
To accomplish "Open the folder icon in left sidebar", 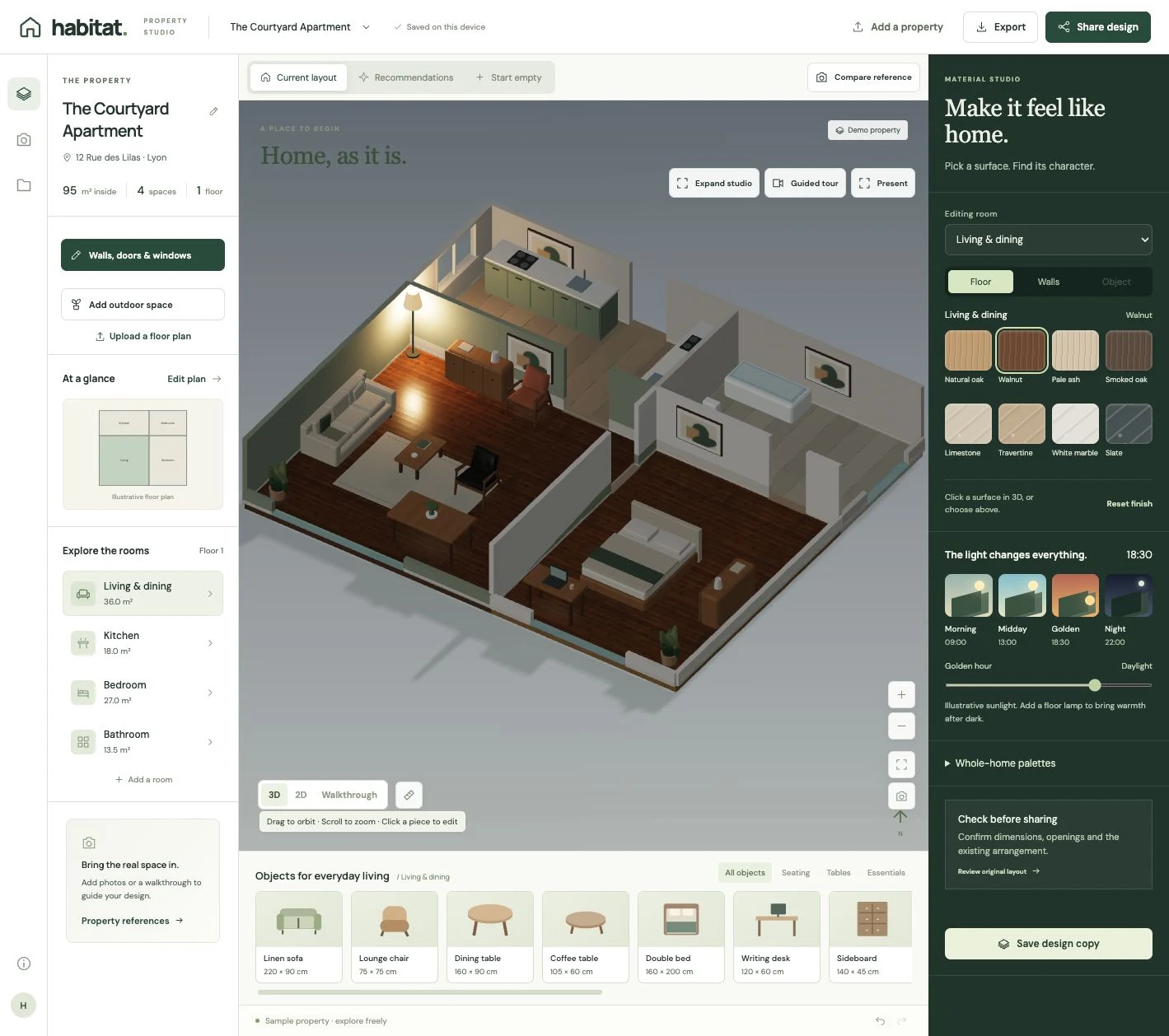I will coord(24,185).
